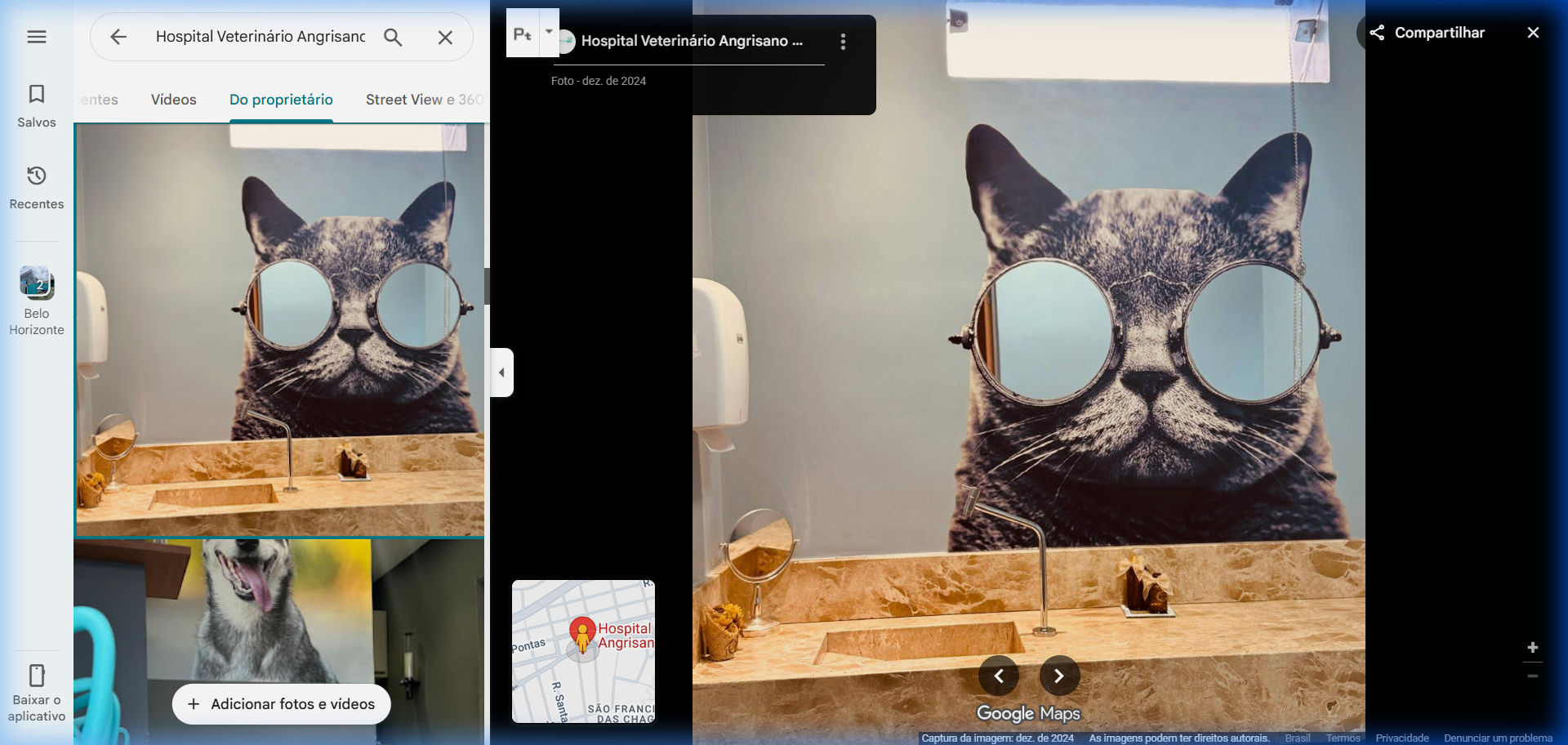Select Do proprietário tab

coord(281,100)
